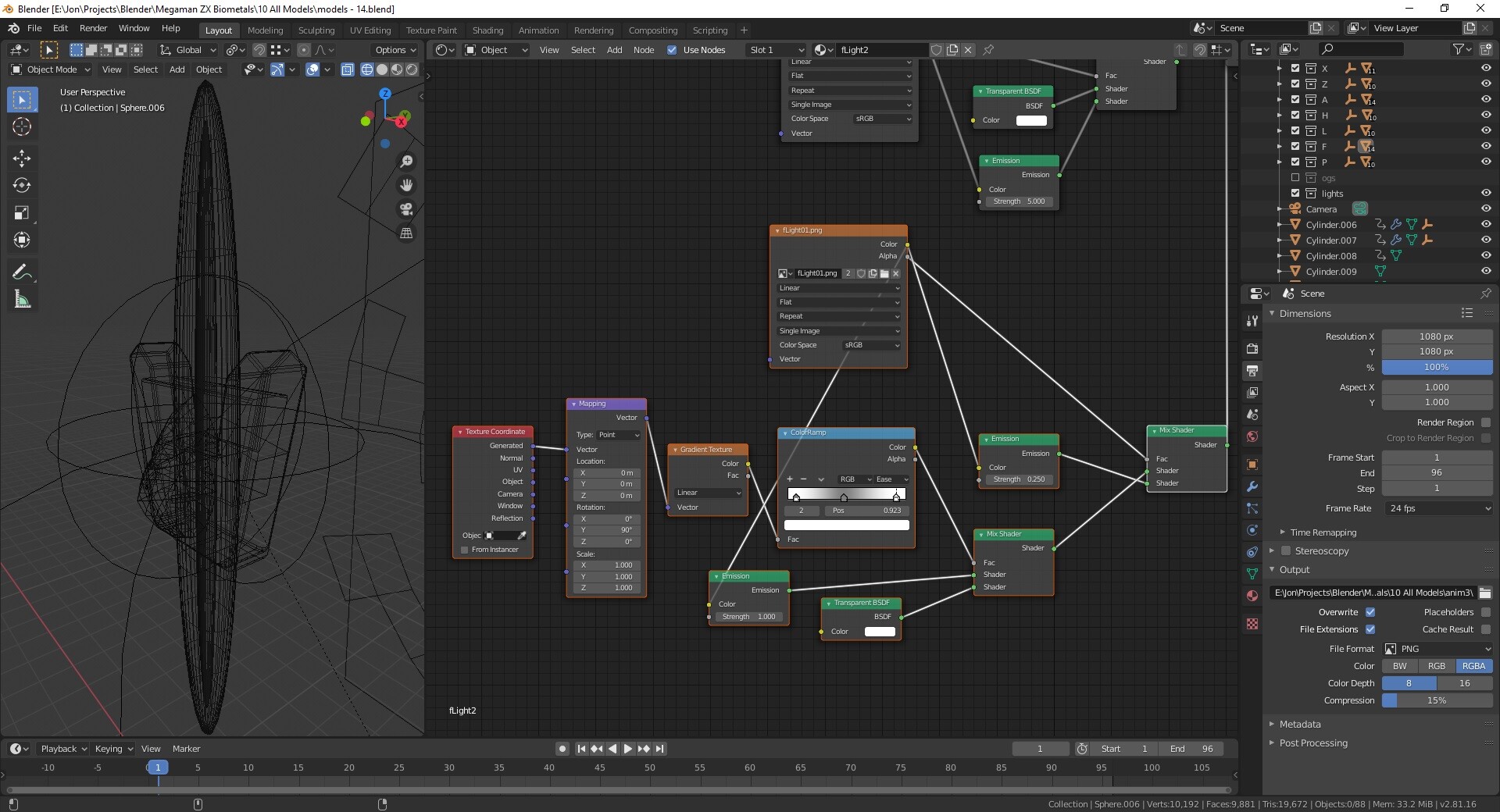Activate the Scale tool
The height and width of the screenshot is (812, 1500).
(x=22, y=213)
